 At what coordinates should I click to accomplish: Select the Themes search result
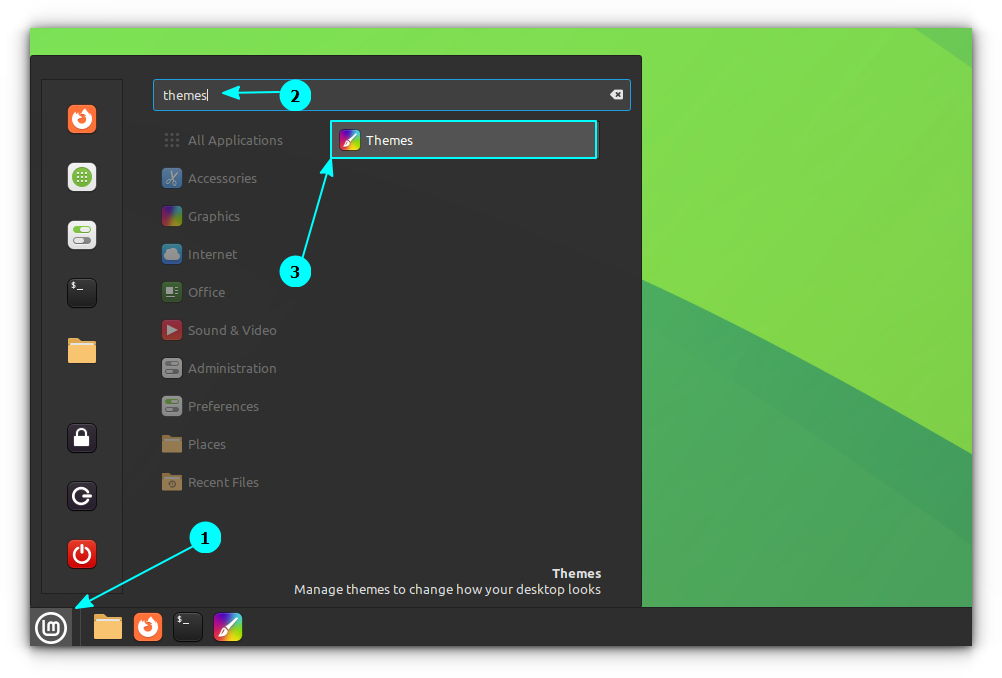click(463, 140)
